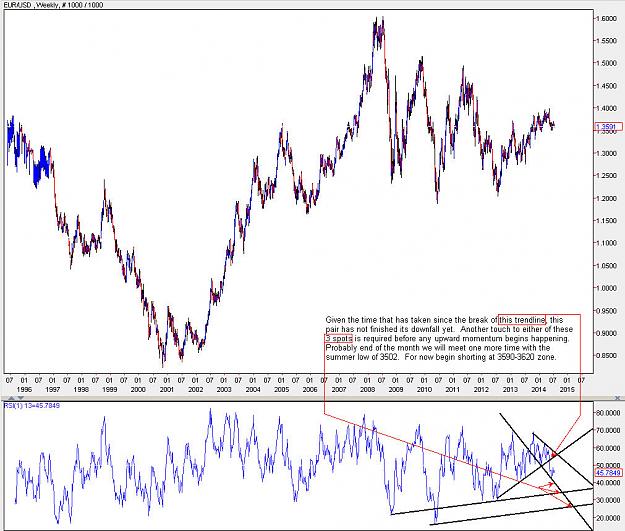Click the up arrow on the RSI pane divider
The height and width of the screenshot is (531, 625).
pyautogui.click(x=11, y=398)
